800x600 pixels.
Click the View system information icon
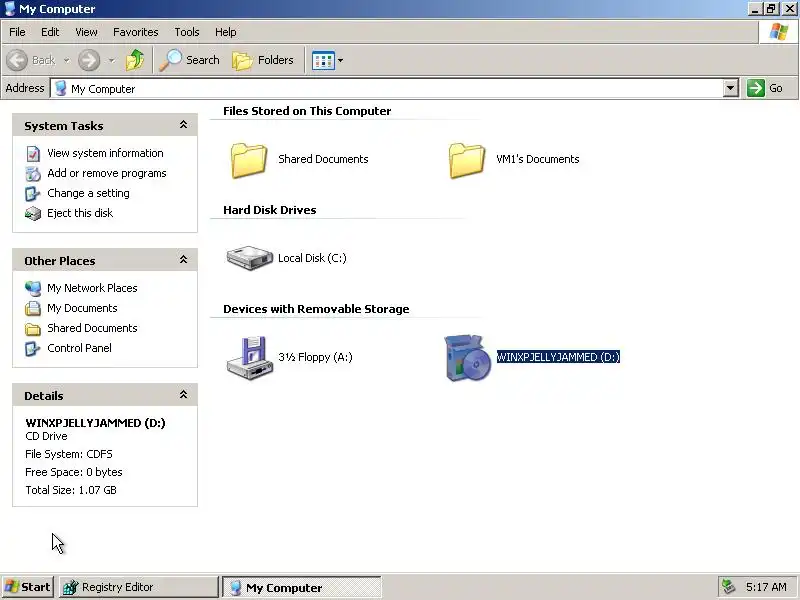click(x=33, y=154)
